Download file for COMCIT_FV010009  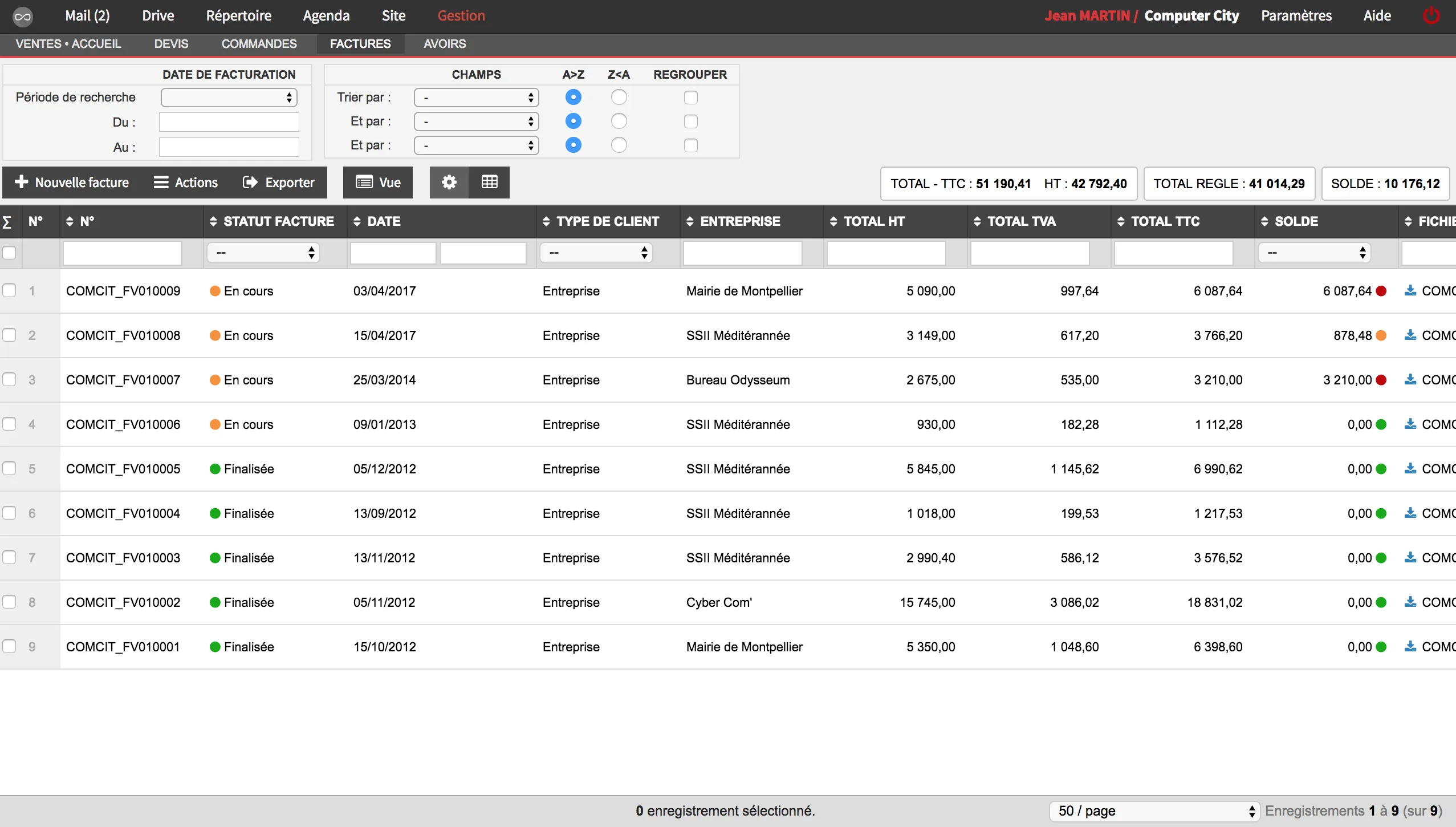tap(1410, 291)
